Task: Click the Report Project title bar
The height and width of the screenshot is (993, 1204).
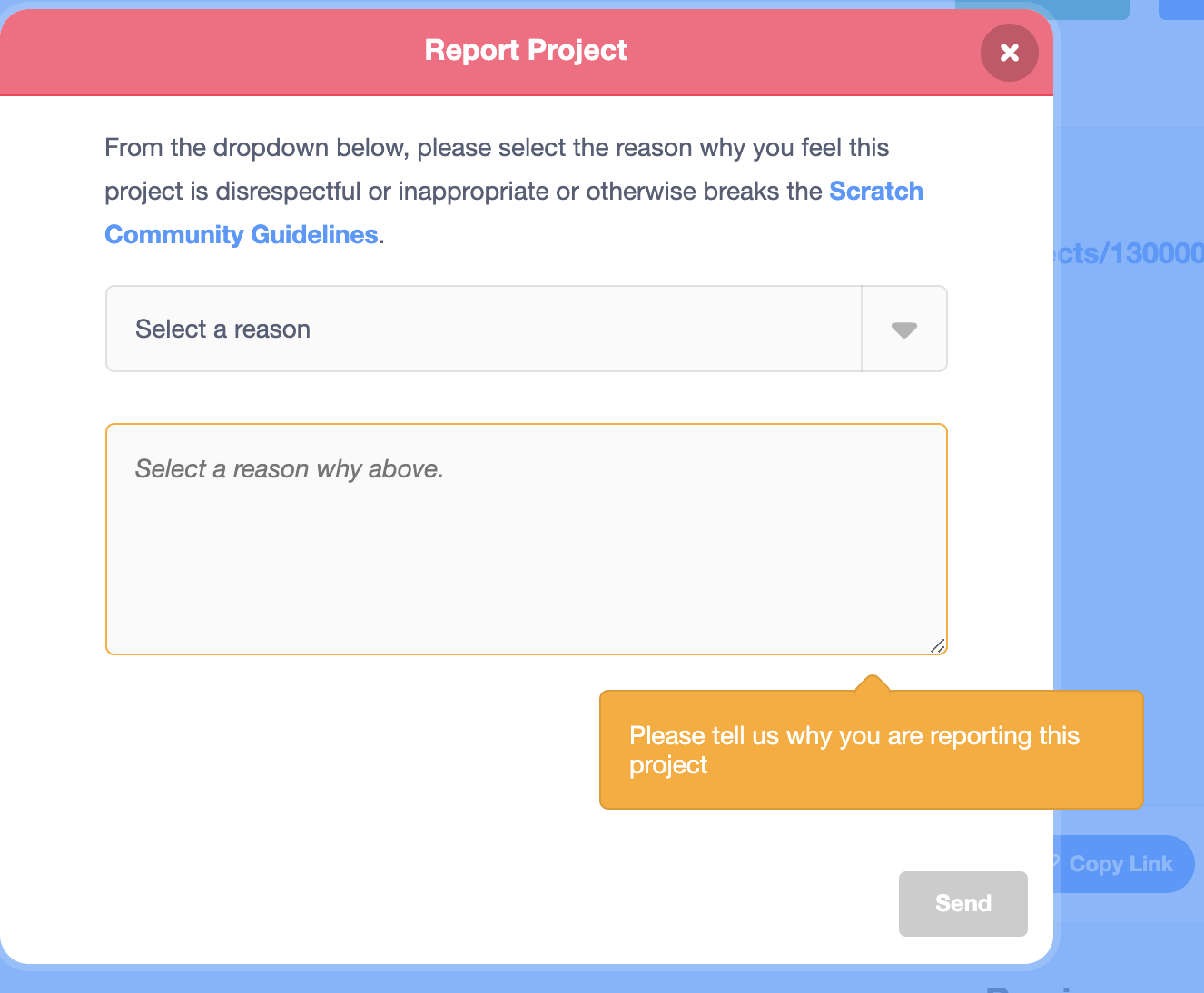Action: 526,50
